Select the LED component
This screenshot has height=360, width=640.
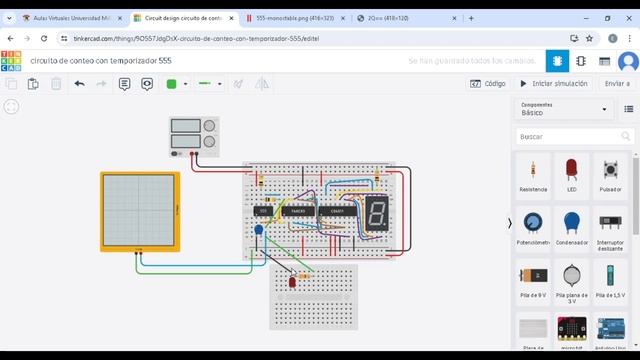[571, 176]
